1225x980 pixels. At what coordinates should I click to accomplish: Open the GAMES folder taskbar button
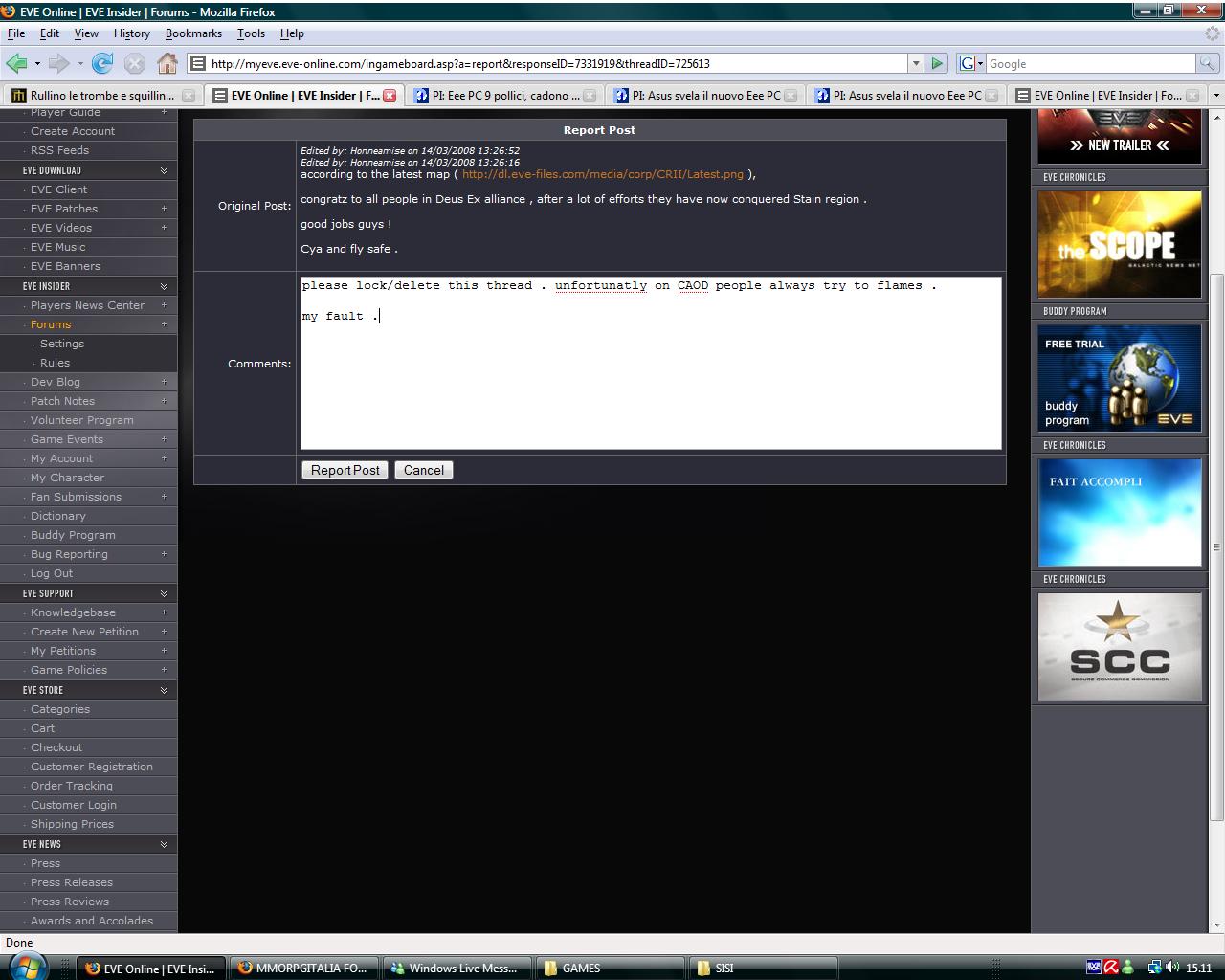(x=611, y=968)
